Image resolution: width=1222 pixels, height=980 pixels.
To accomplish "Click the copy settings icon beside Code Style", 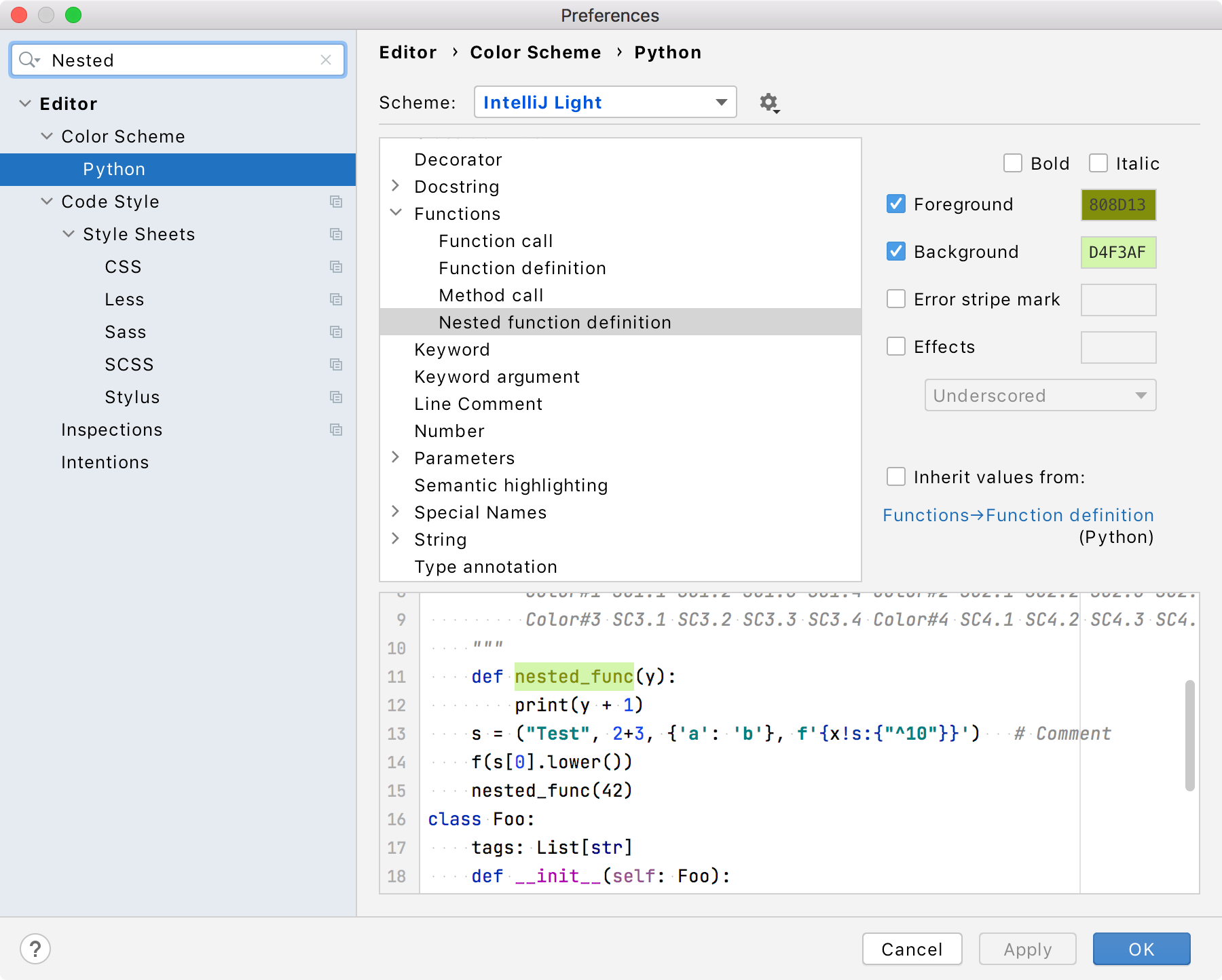I will click(x=337, y=202).
